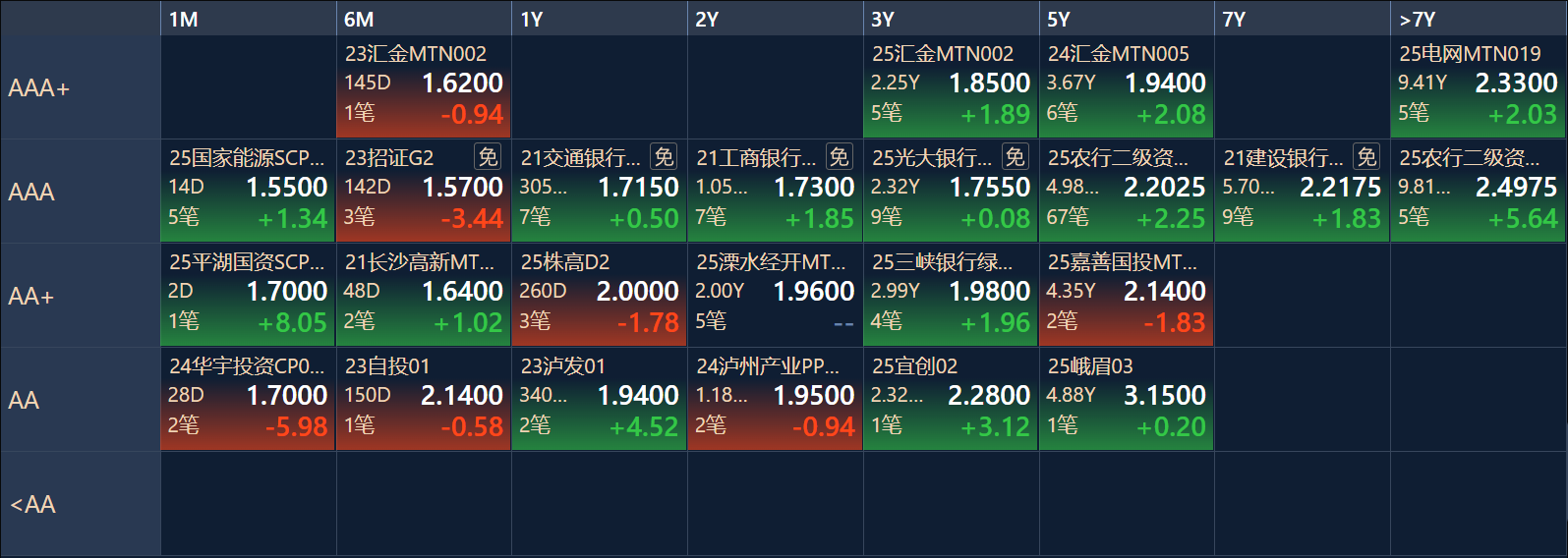1568x558 pixels.
Task: Select the 21建设银行 bond cell
Action: coord(1303,191)
